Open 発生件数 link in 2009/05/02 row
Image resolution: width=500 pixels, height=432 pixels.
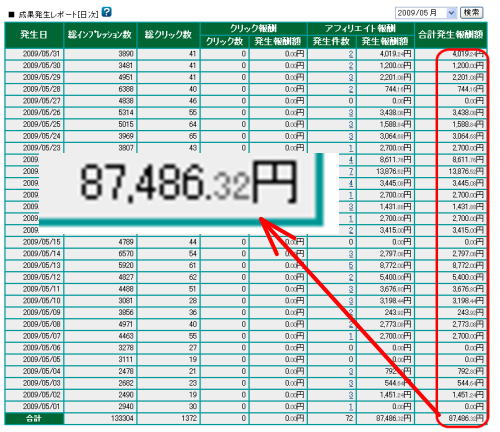click(351, 395)
